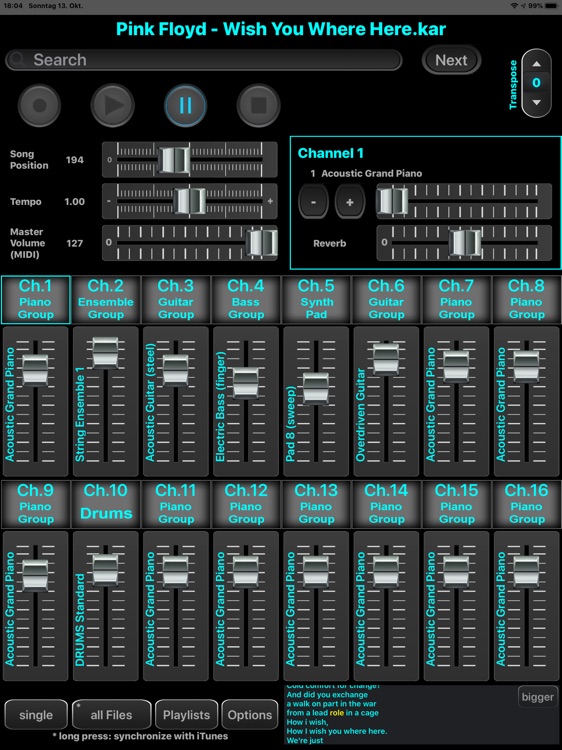The width and height of the screenshot is (562, 750).
Task: Select Ch.16 Piano Group channel
Action: click(x=526, y=505)
